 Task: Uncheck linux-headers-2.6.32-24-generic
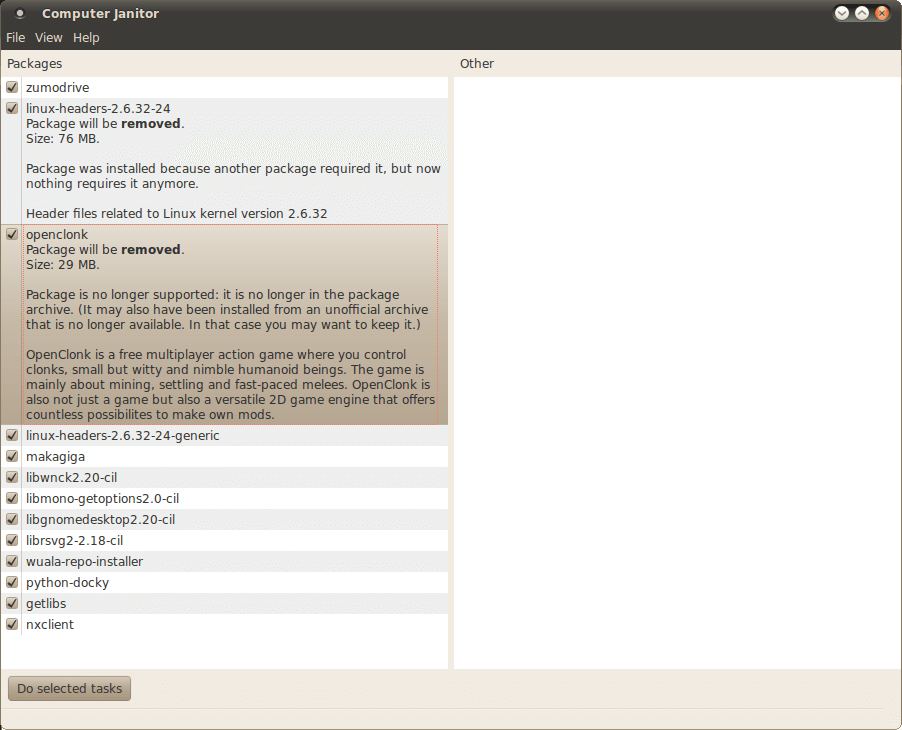pos(11,435)
